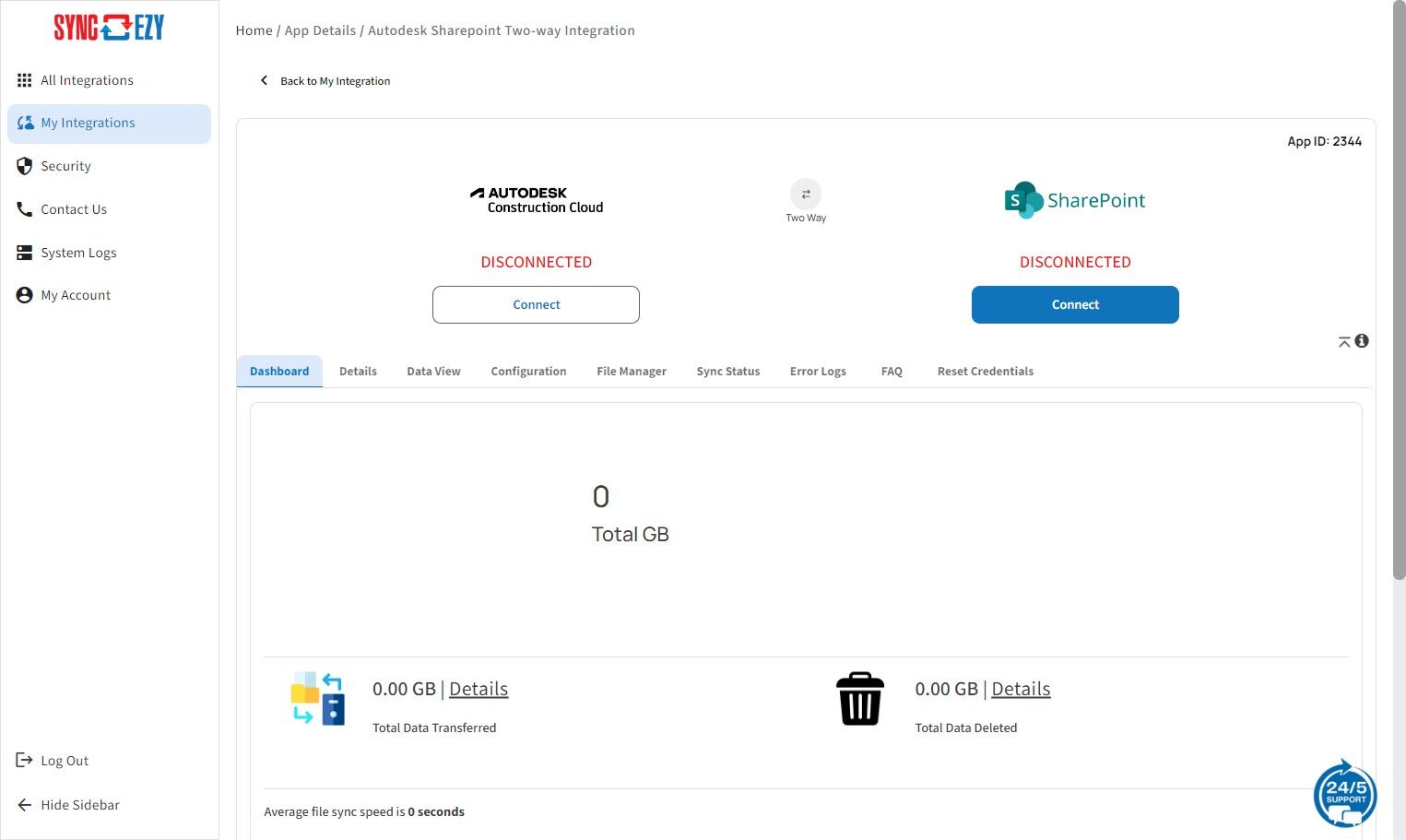Screen dimensions: 1406x840
Task: Click Back to My Integration link
Action: [336, 81]
